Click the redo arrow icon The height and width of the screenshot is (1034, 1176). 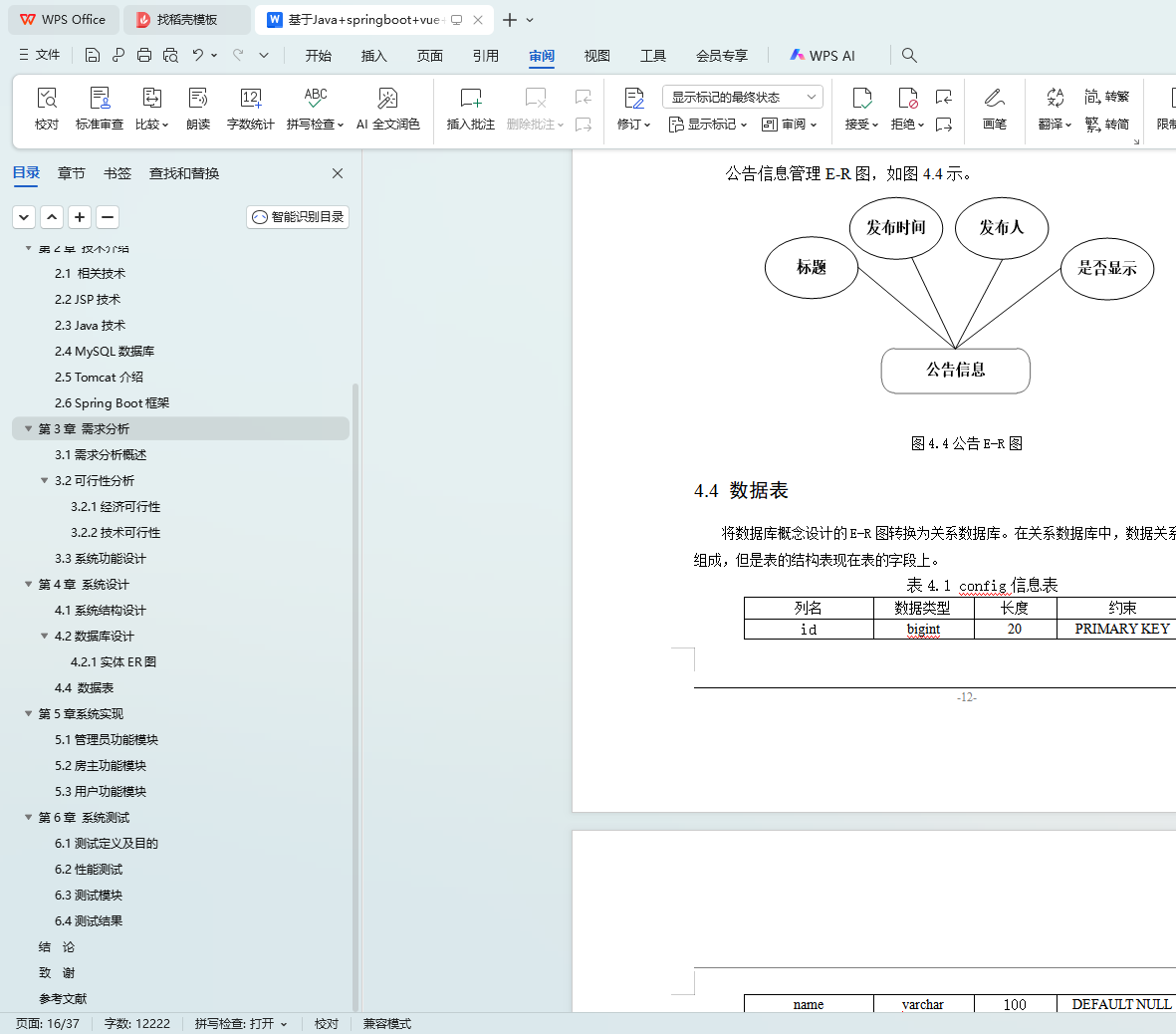238,55
